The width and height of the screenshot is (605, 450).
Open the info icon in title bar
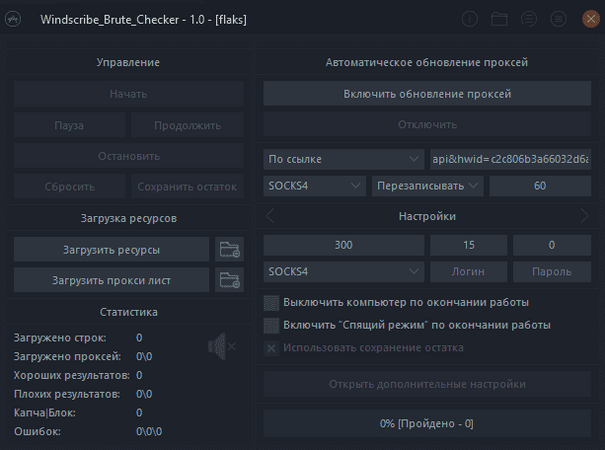pos(470,19)
